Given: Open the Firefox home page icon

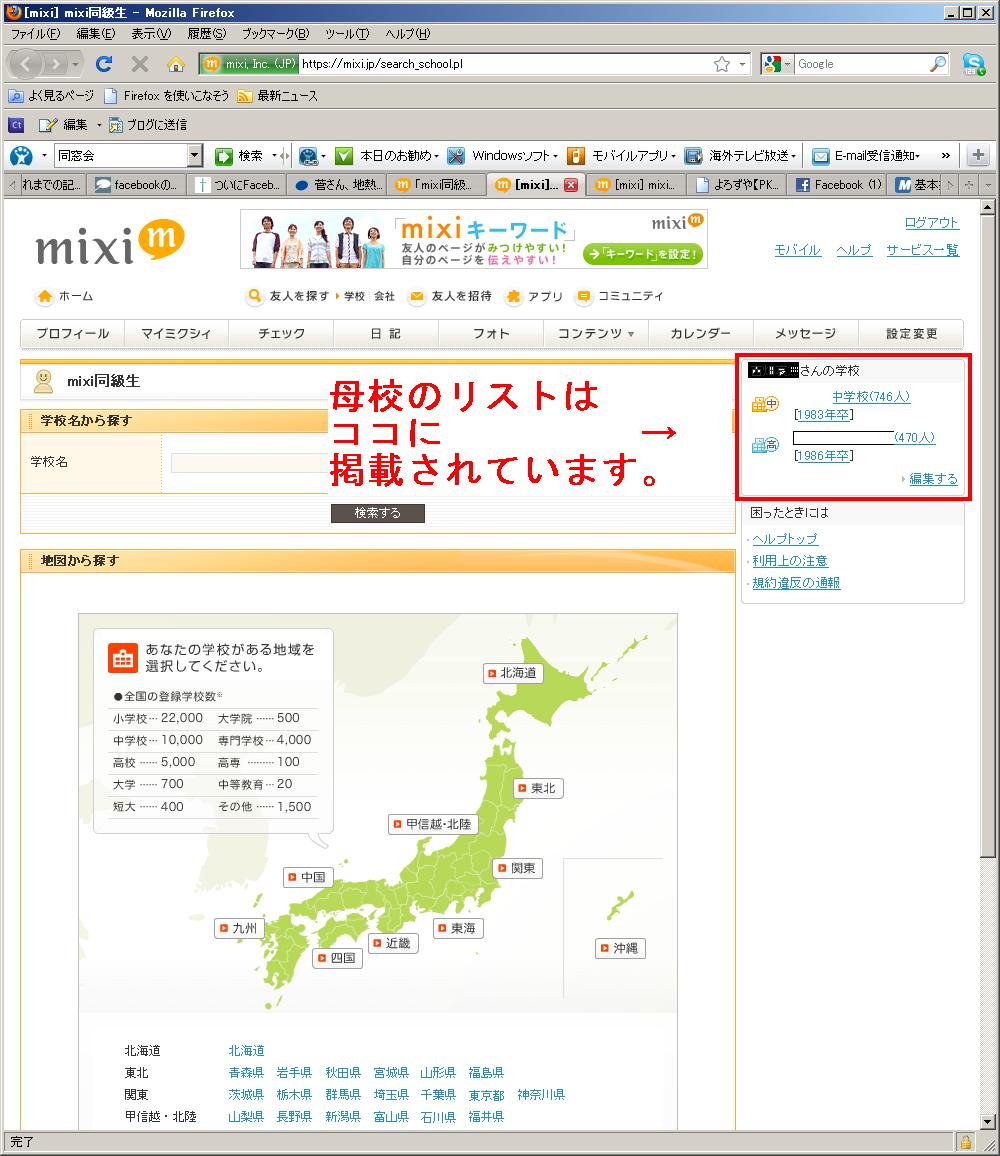Looking at the screenshot, I should point(176,64).
